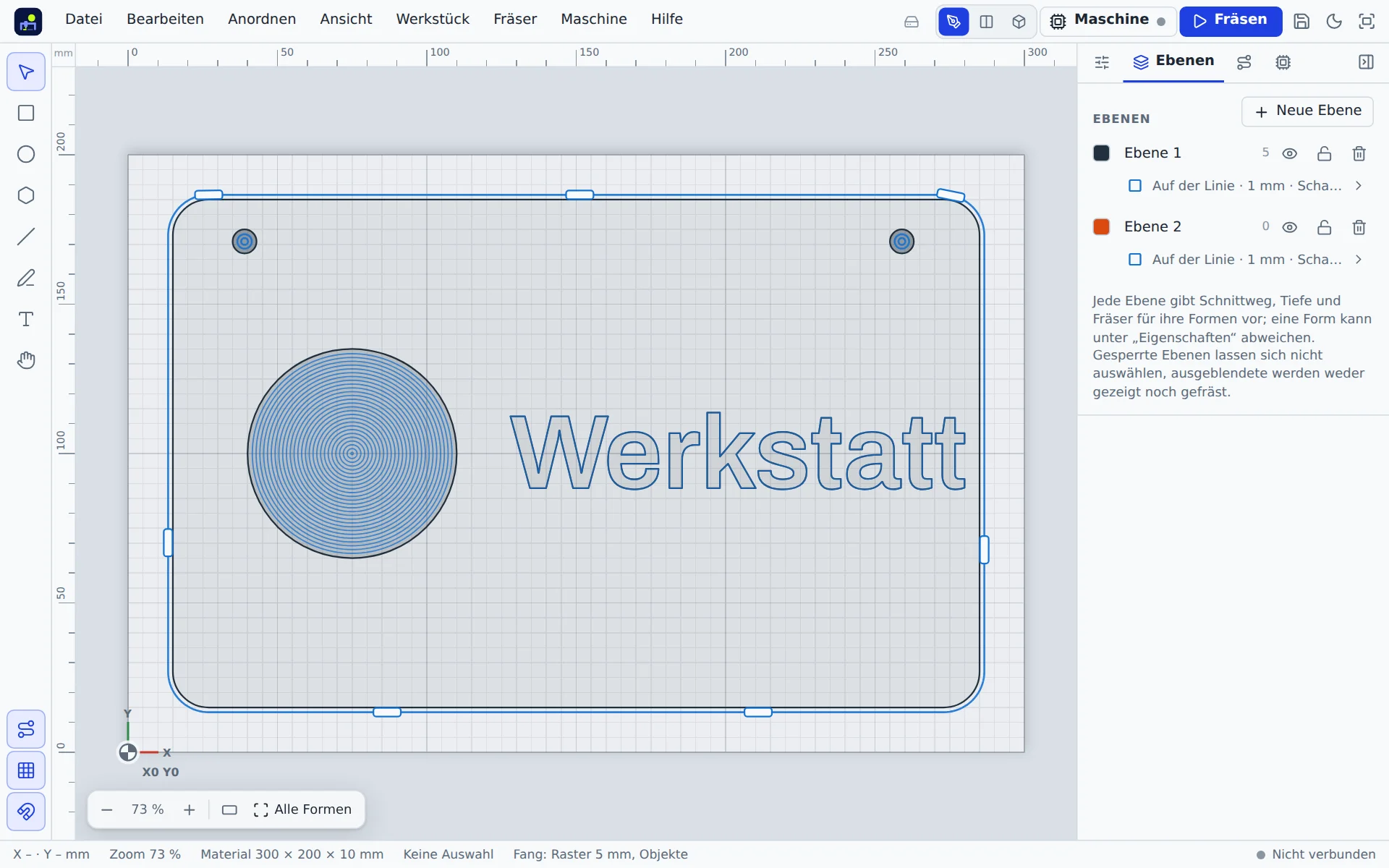Activate the hand pan tool
The width and height of the screenshot is (1389, 868).
[26, 360]
